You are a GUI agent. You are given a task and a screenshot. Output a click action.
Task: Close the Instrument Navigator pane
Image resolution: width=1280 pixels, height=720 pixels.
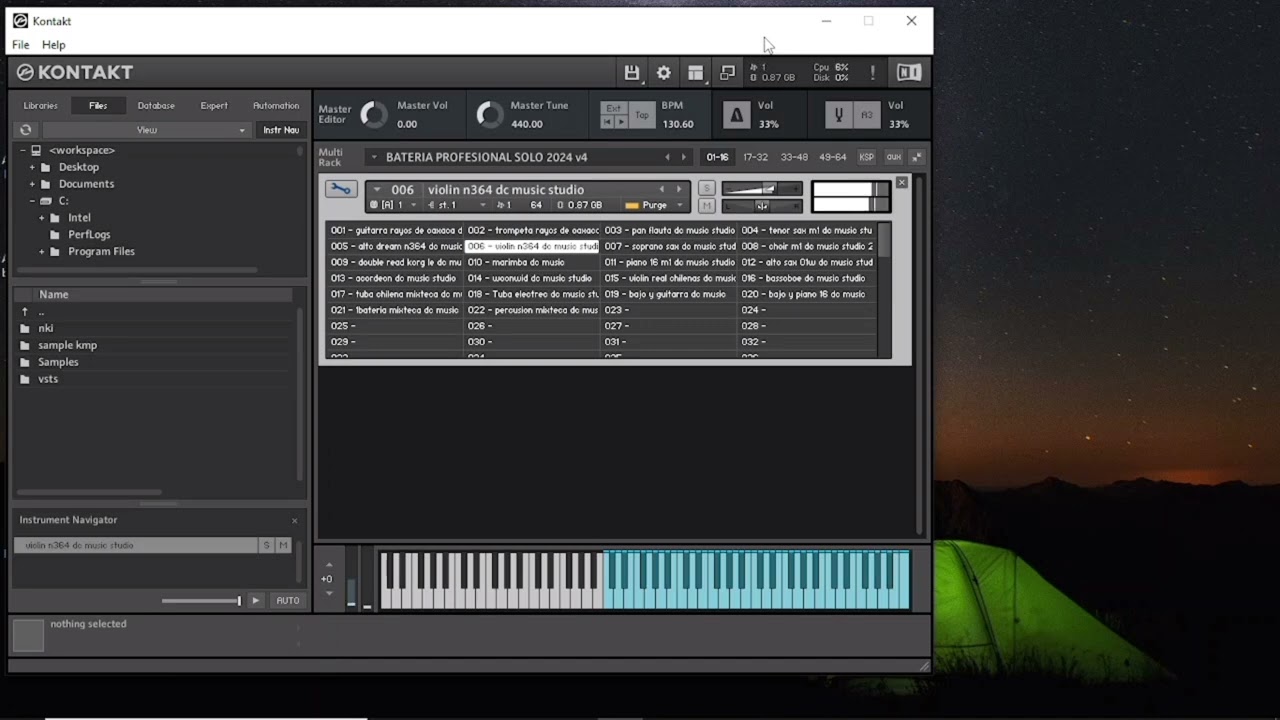point(294,520)
